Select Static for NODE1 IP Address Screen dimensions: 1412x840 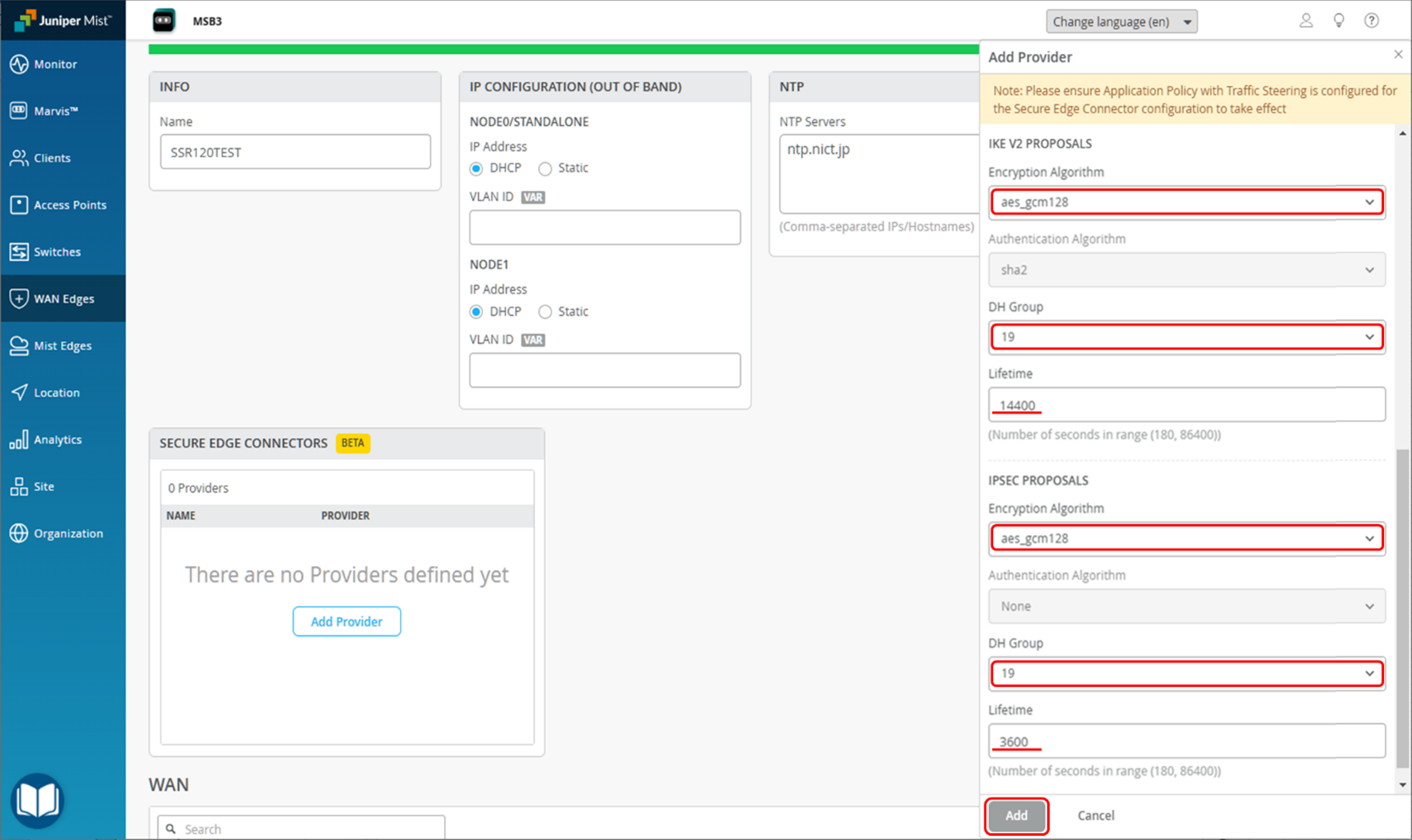546,312
